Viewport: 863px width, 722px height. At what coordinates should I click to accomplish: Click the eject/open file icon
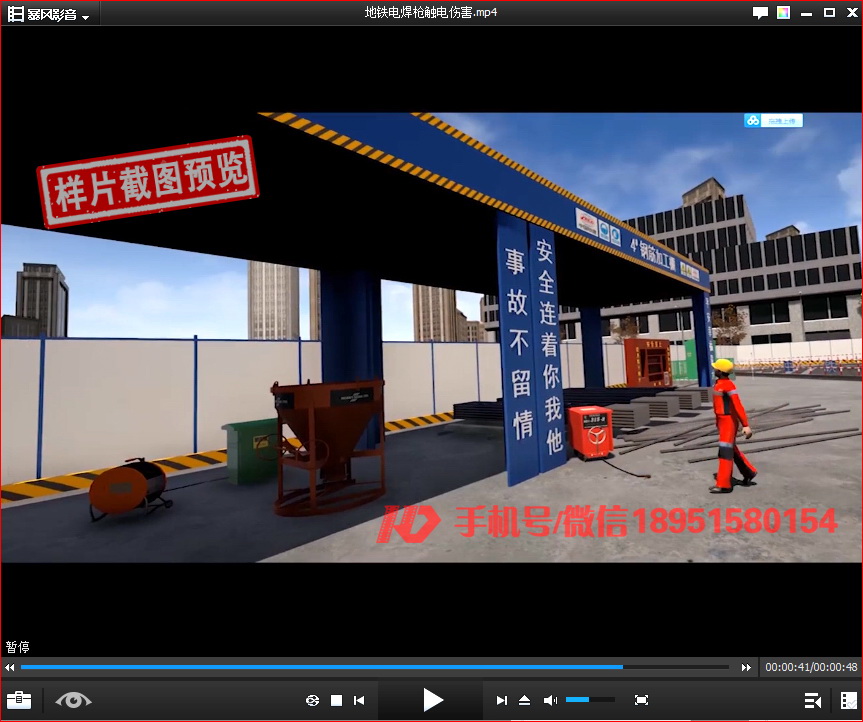[525, 700]
